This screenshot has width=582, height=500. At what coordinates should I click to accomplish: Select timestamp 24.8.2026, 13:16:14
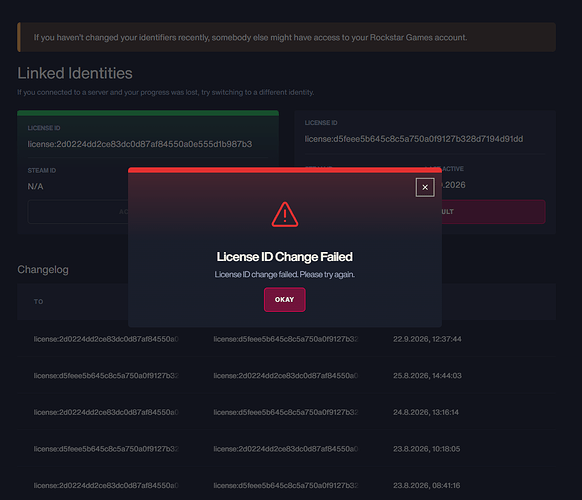click(426, 412)
